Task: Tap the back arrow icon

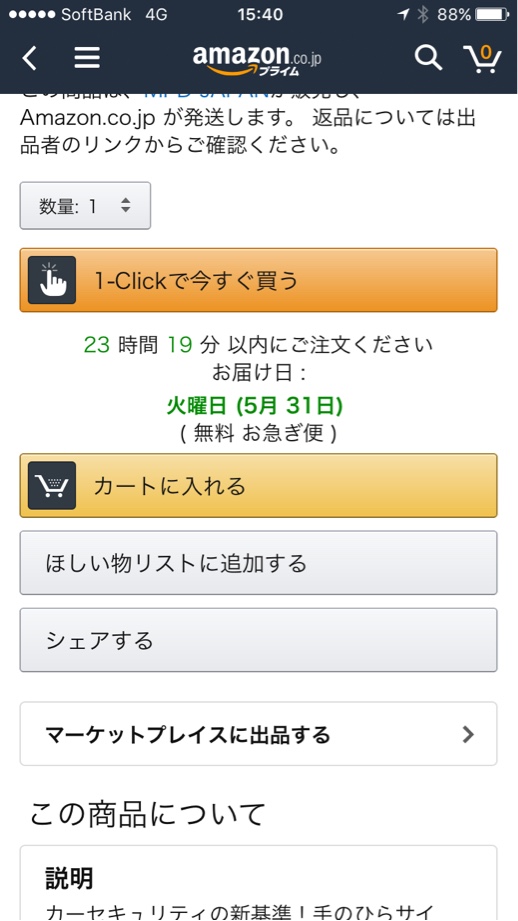Action: click(x=29, y=58)
